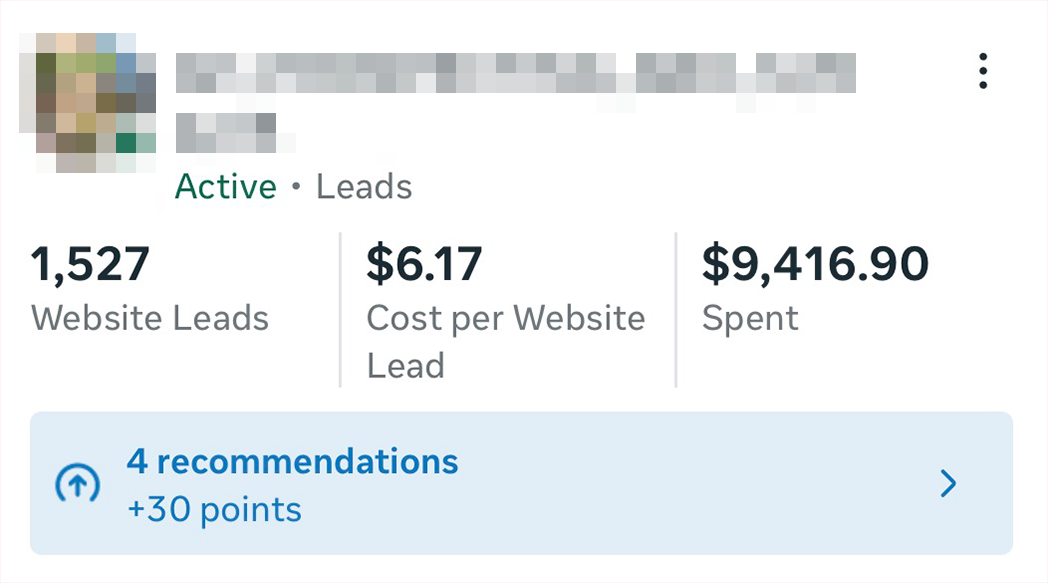The width and height of the screenshot is (1048, 583).
Task: Click the Leads objective label
Action: 364,187
